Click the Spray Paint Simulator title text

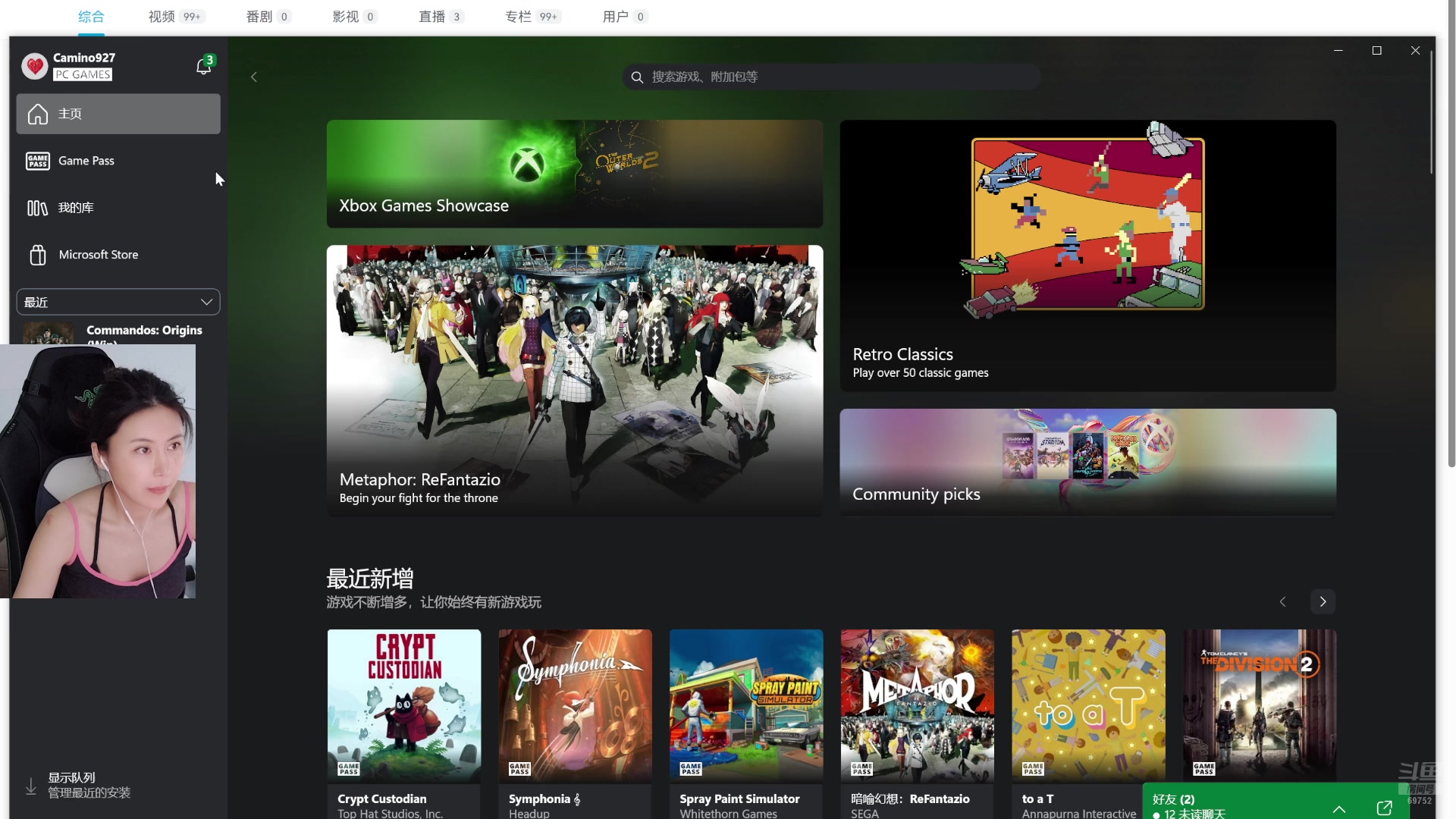click(x=739, y=799)
